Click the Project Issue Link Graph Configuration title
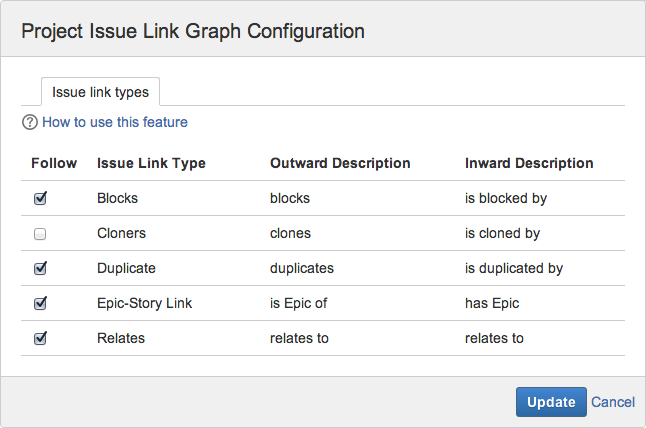Viewport: 646px width, 428px height. pyautogui.click(x=193, y=31)
